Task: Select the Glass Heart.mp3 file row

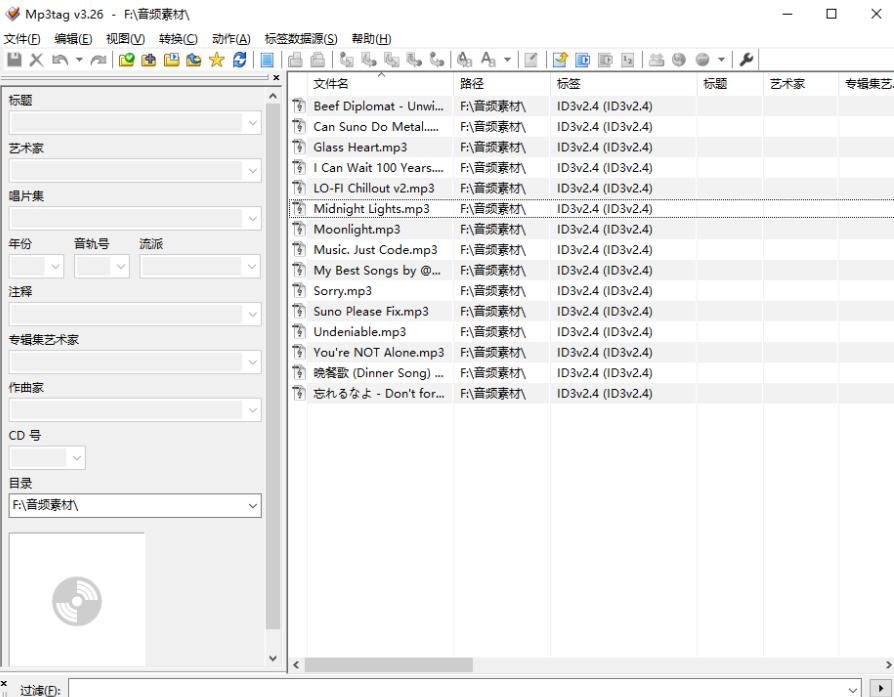Action: pos(591,147)
